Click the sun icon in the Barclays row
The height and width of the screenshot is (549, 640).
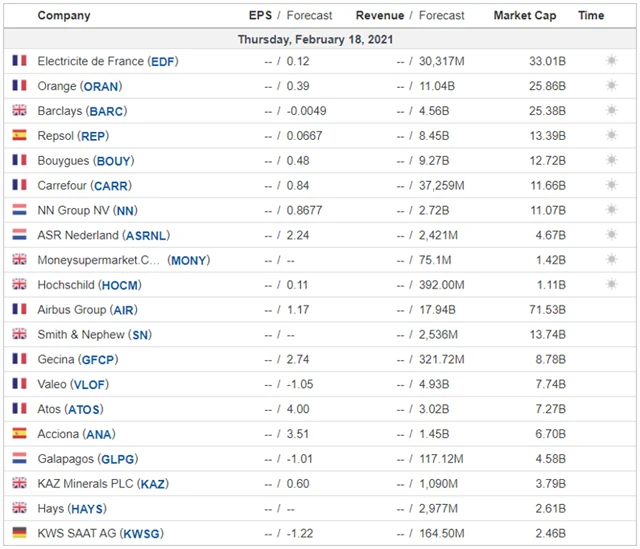click(x=611, y=111)
